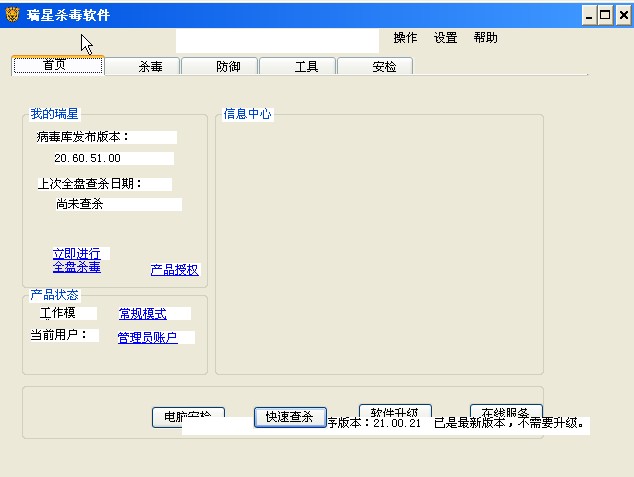Click the 当前用户 label
The height and width of the screenshot is (477, 634).
point(59,335)
